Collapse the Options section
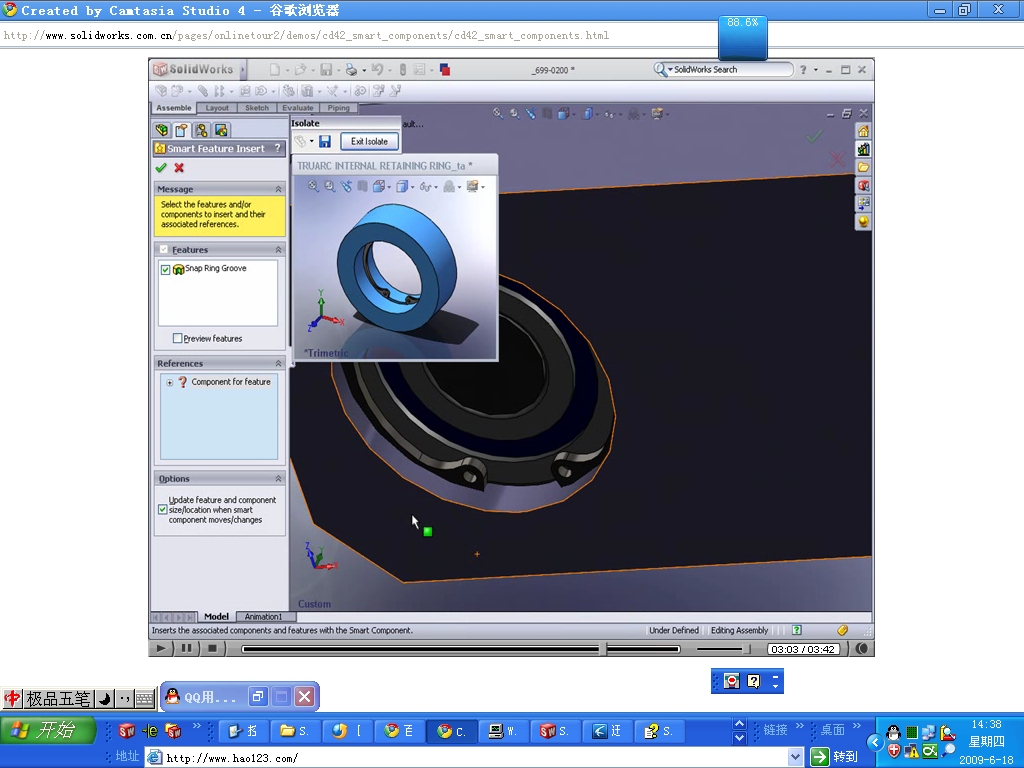1024x768 pixels. pyautogui.click(x=278, y=479)
